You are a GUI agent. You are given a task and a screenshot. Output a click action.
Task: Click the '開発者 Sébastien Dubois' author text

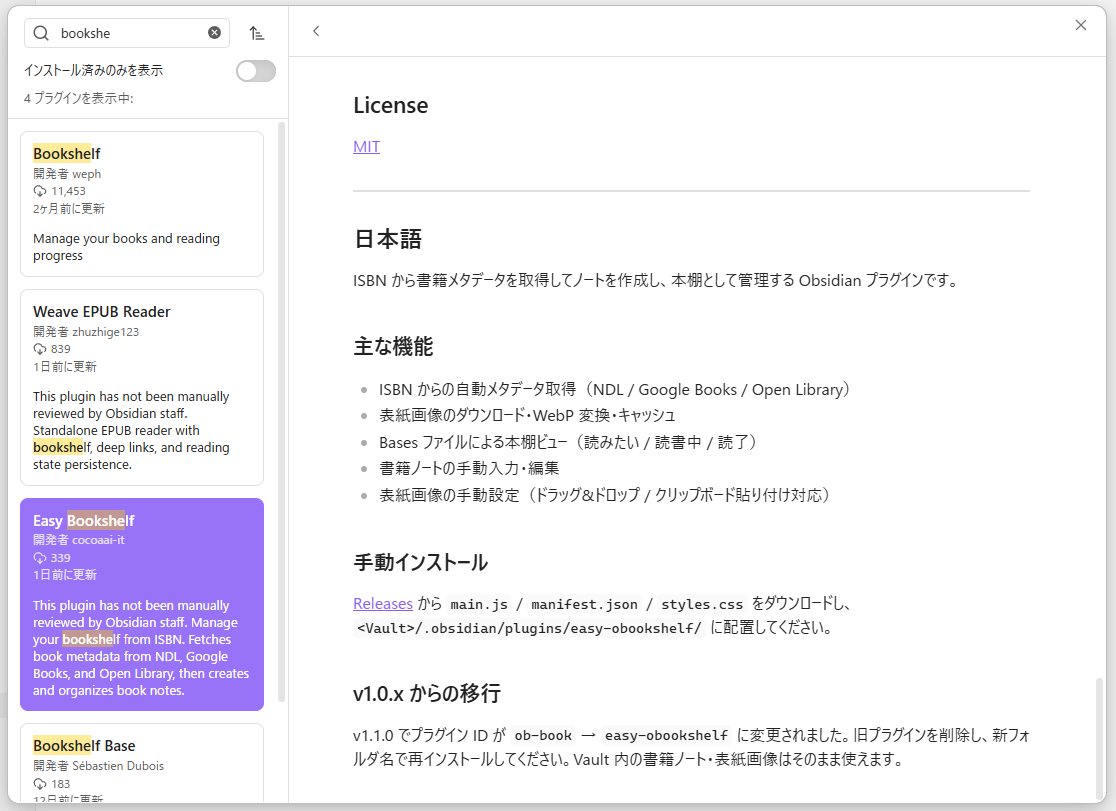[98, 766]
